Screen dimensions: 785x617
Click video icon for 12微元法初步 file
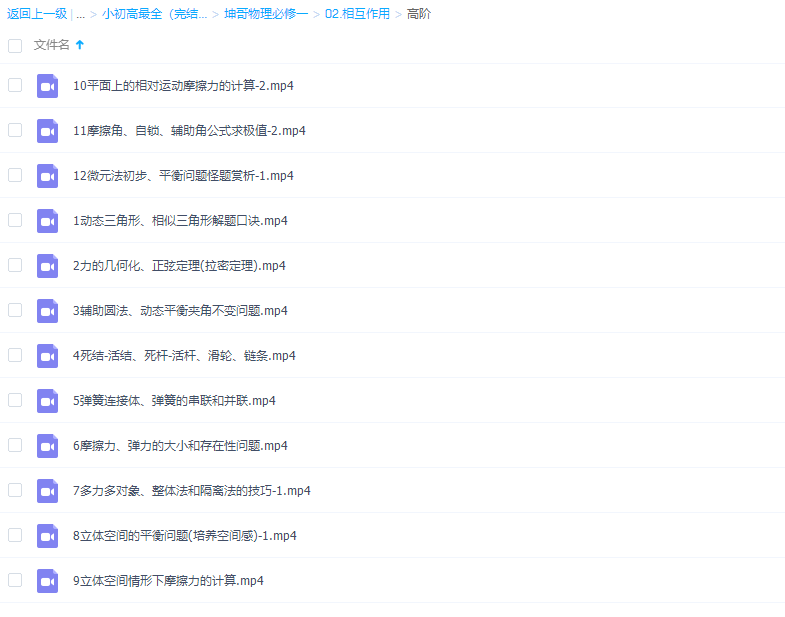[47, 176]
